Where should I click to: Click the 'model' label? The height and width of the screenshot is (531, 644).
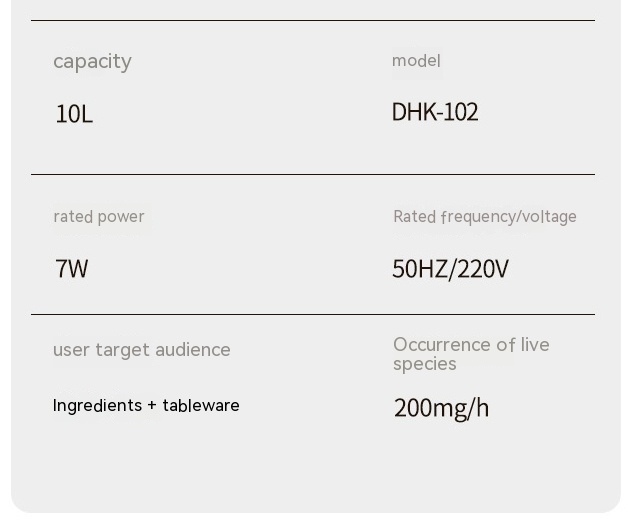coord(416,61)
